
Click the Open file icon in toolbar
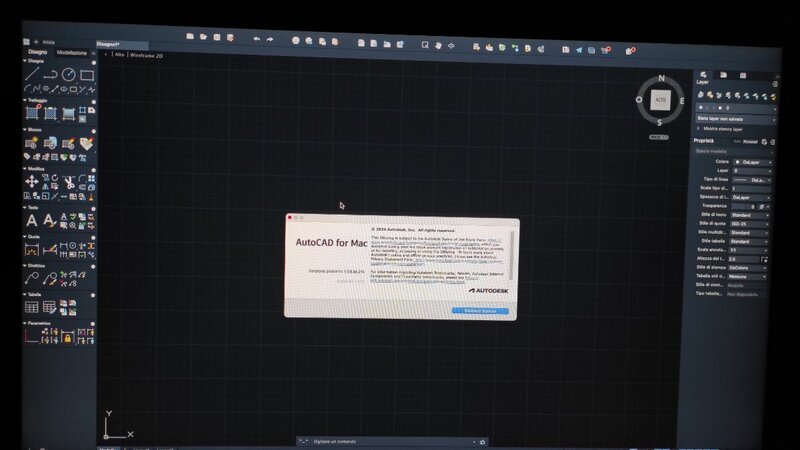pyautogui.click(x=203, y=37)
